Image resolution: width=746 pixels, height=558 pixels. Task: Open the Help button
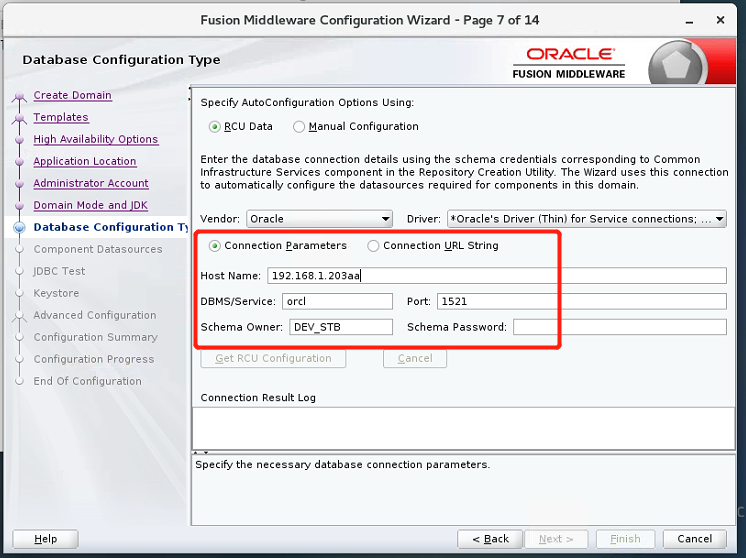[46, 539]
